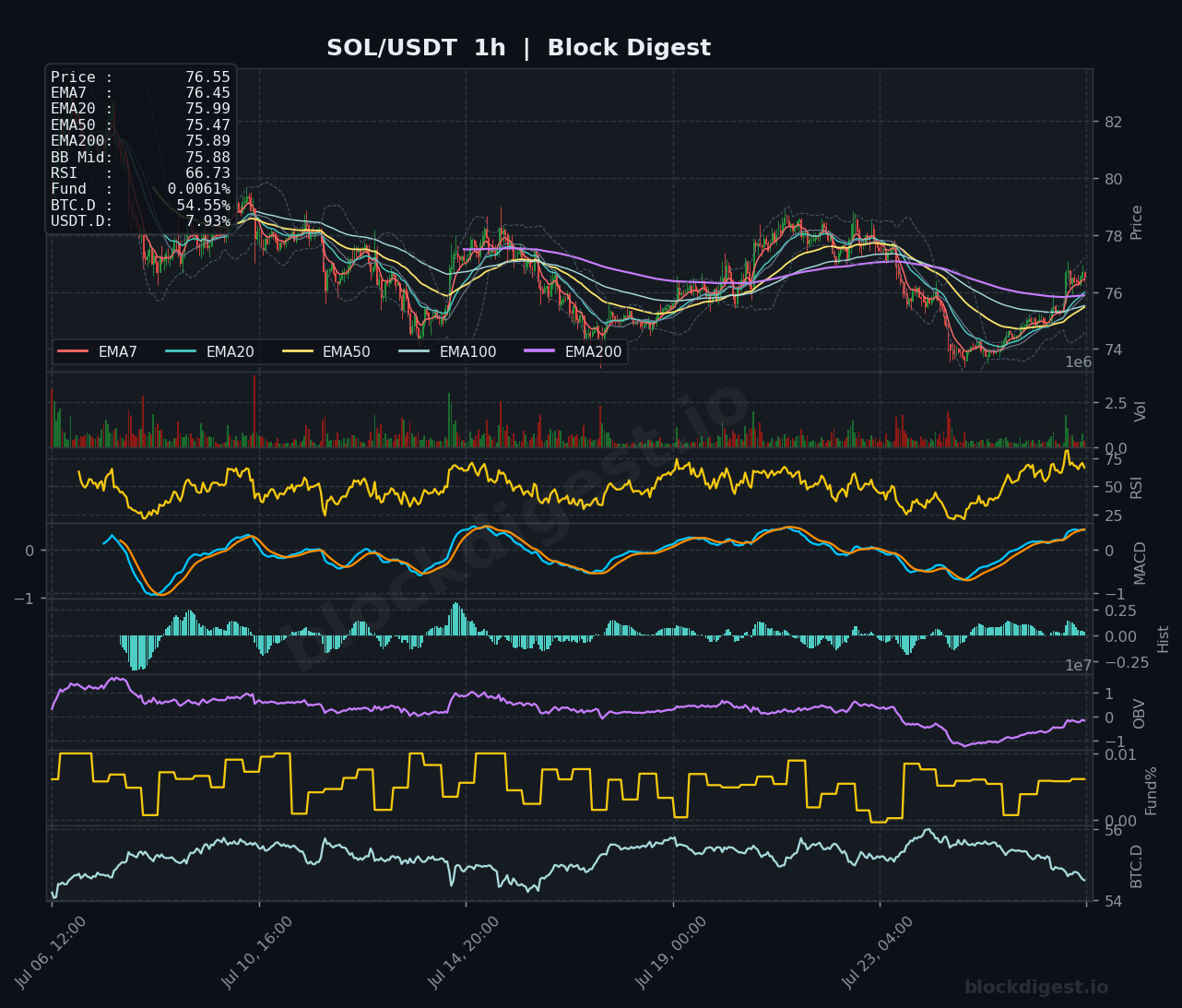Click the Price axis label
This screenshot has width=1182, height=1008.
(x=1137, y=222)
